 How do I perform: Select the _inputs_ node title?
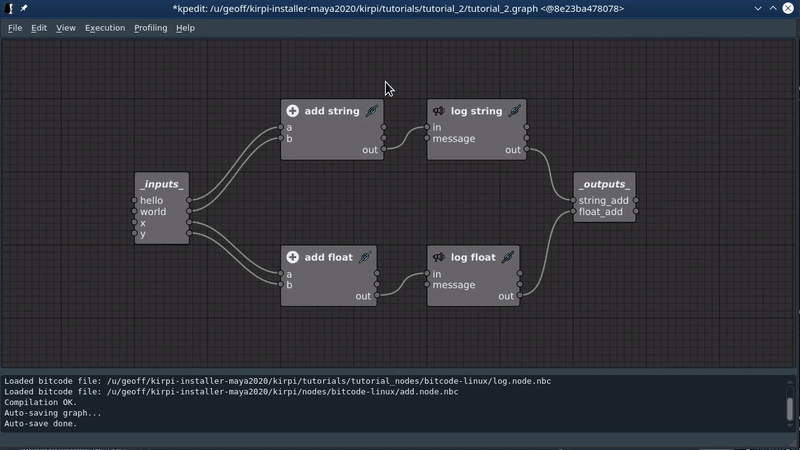click(x=161, y=184)
